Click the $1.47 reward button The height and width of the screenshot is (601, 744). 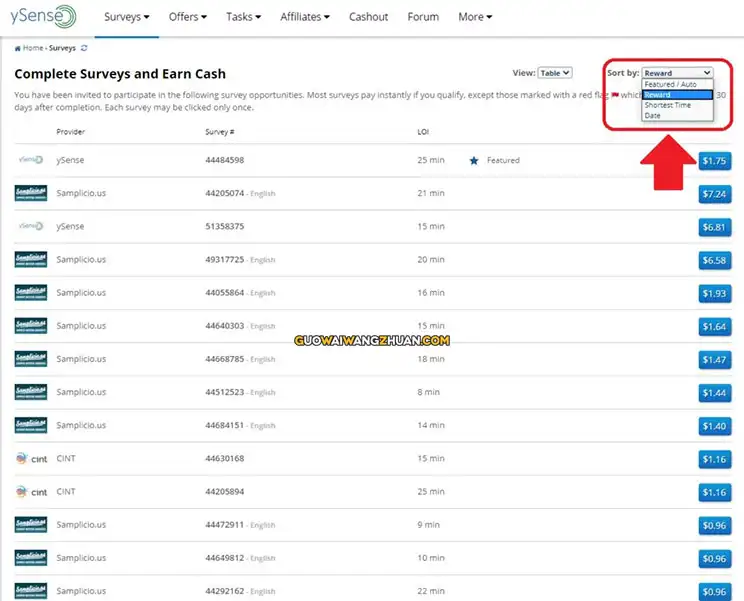tap(715, 360)
